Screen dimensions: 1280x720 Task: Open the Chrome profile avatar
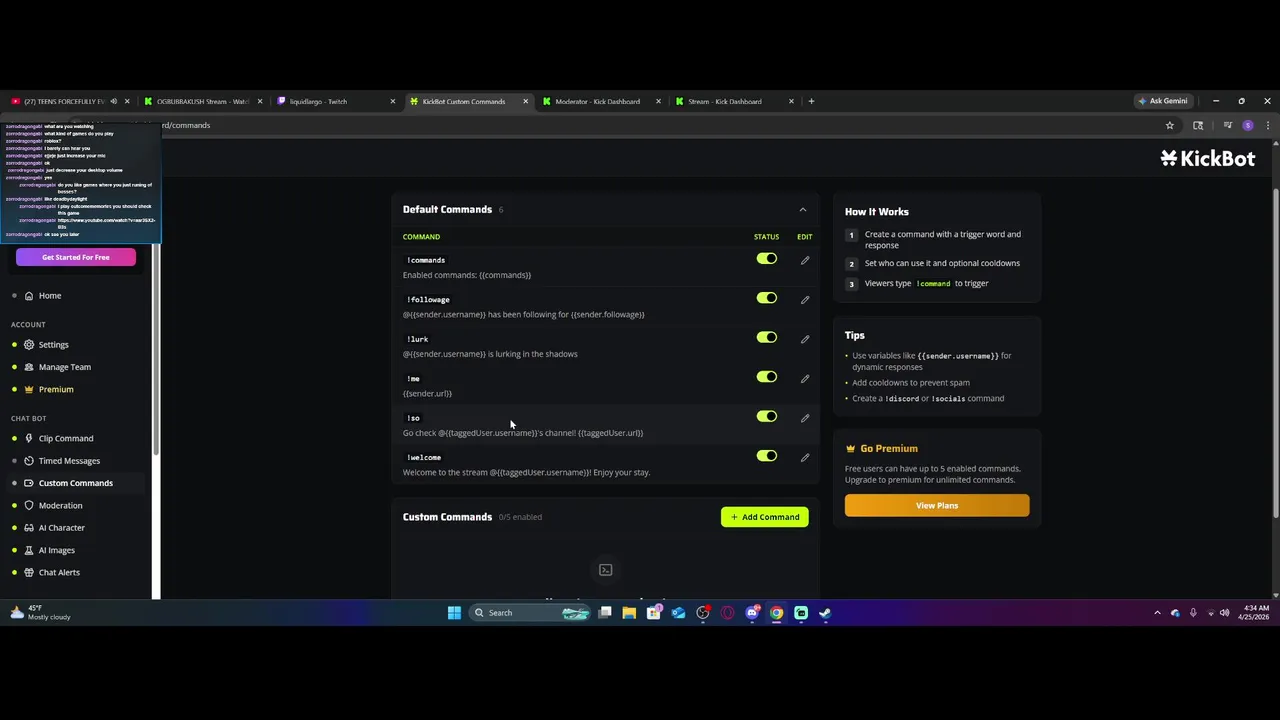click(1247, 125)
